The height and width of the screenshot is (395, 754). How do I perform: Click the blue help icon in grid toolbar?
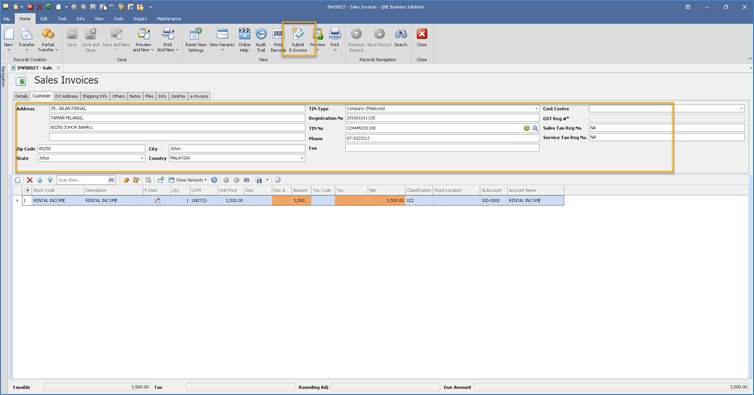(214, 180)
